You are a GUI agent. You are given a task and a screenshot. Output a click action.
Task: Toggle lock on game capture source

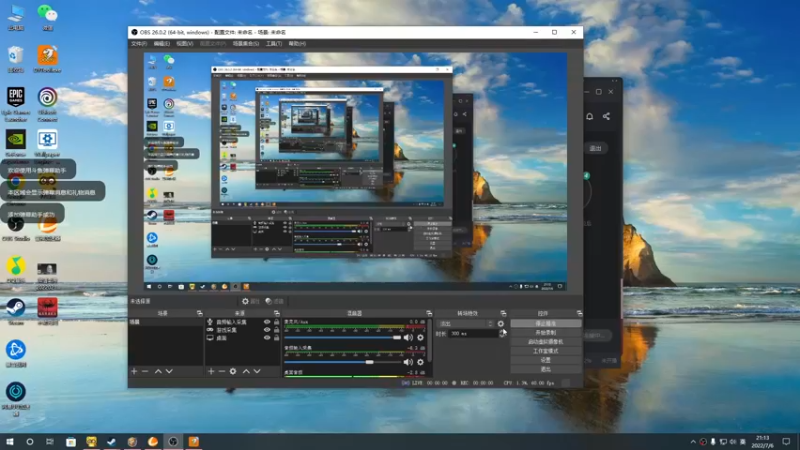pos(277,330)
